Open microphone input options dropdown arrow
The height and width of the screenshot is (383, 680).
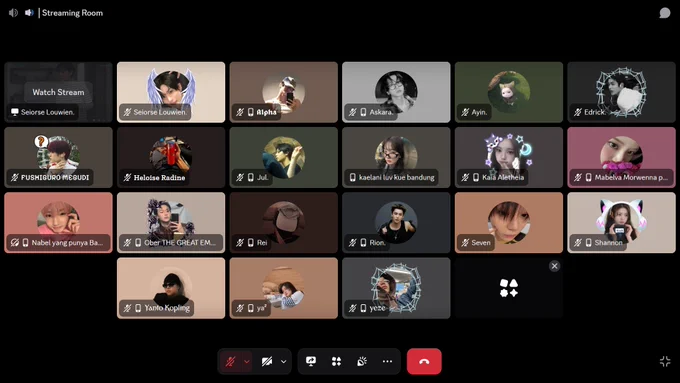247,361
